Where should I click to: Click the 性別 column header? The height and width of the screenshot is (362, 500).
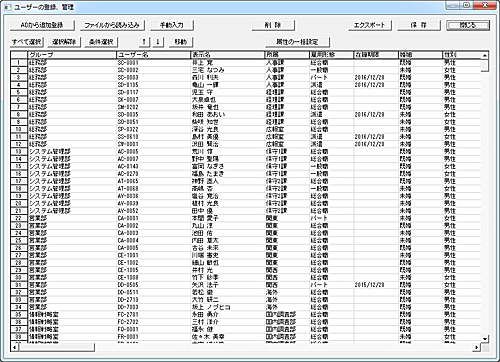pos(461,55)
